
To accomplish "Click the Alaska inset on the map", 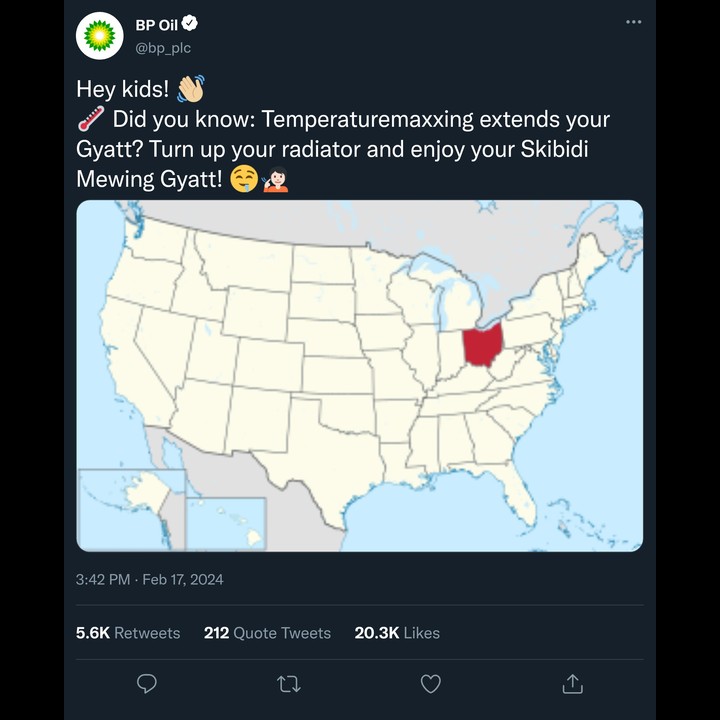I will (131, 509).
